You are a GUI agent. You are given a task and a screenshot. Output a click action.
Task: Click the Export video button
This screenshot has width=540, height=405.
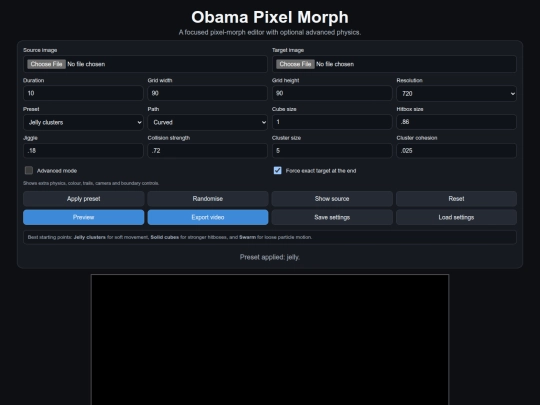click(208, 217)
